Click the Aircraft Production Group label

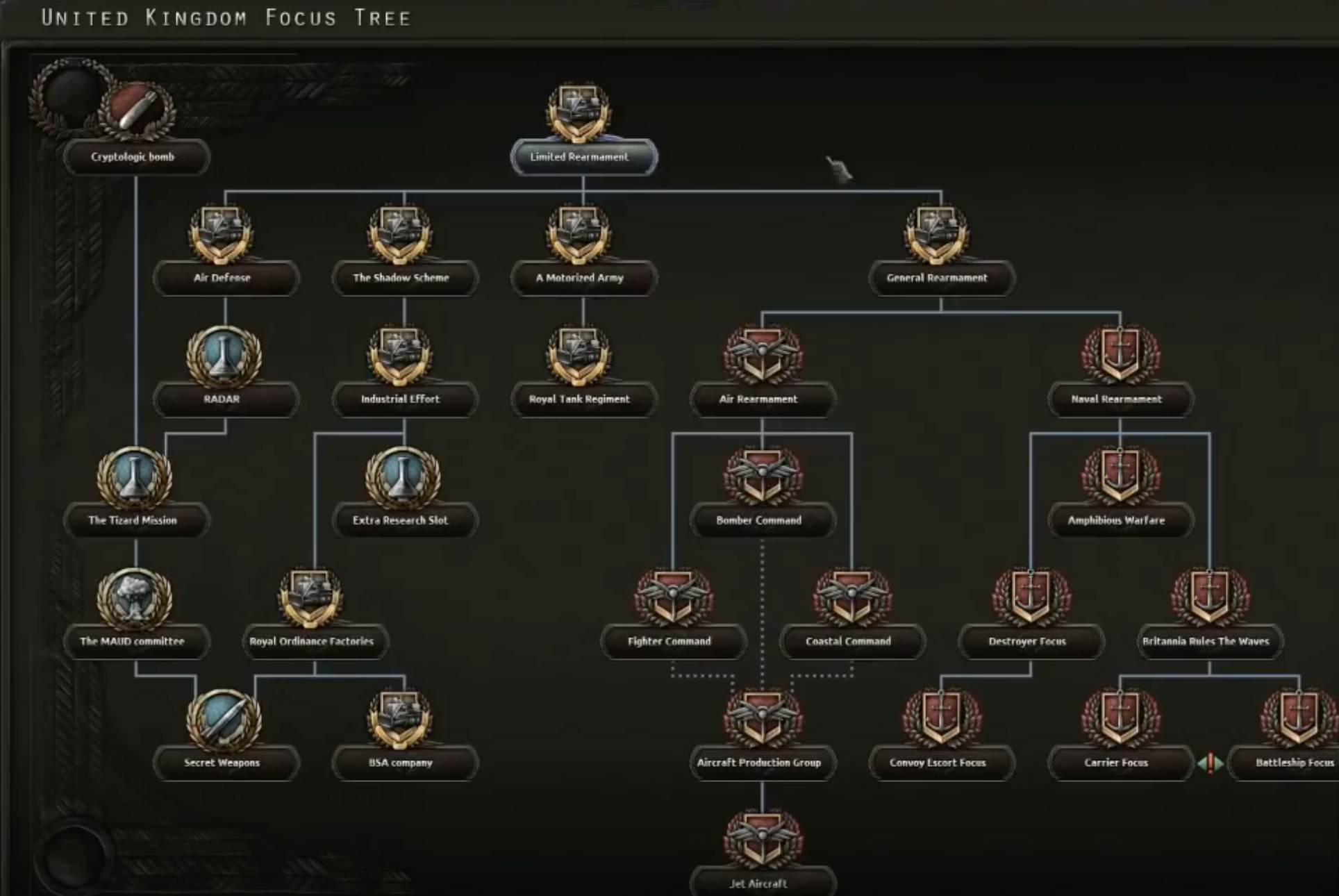click(760, 763)
